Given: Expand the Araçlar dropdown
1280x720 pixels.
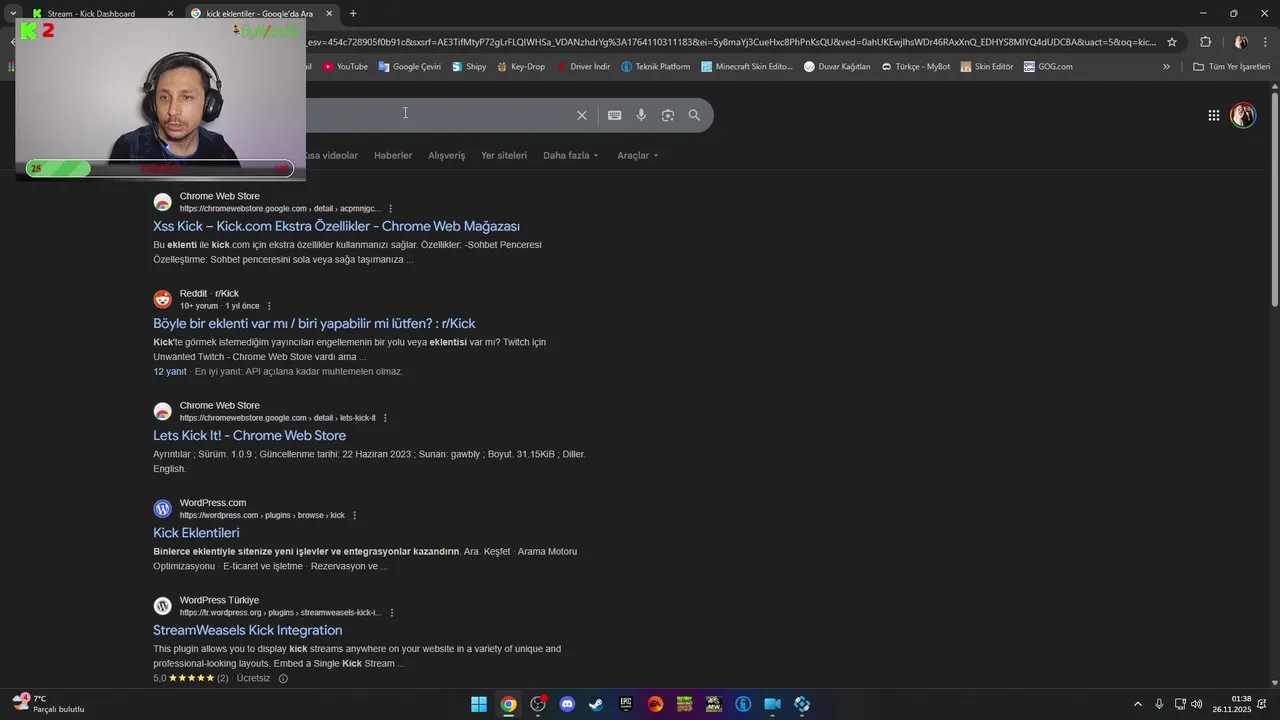Looking at the screenshot, I should 638,156.
